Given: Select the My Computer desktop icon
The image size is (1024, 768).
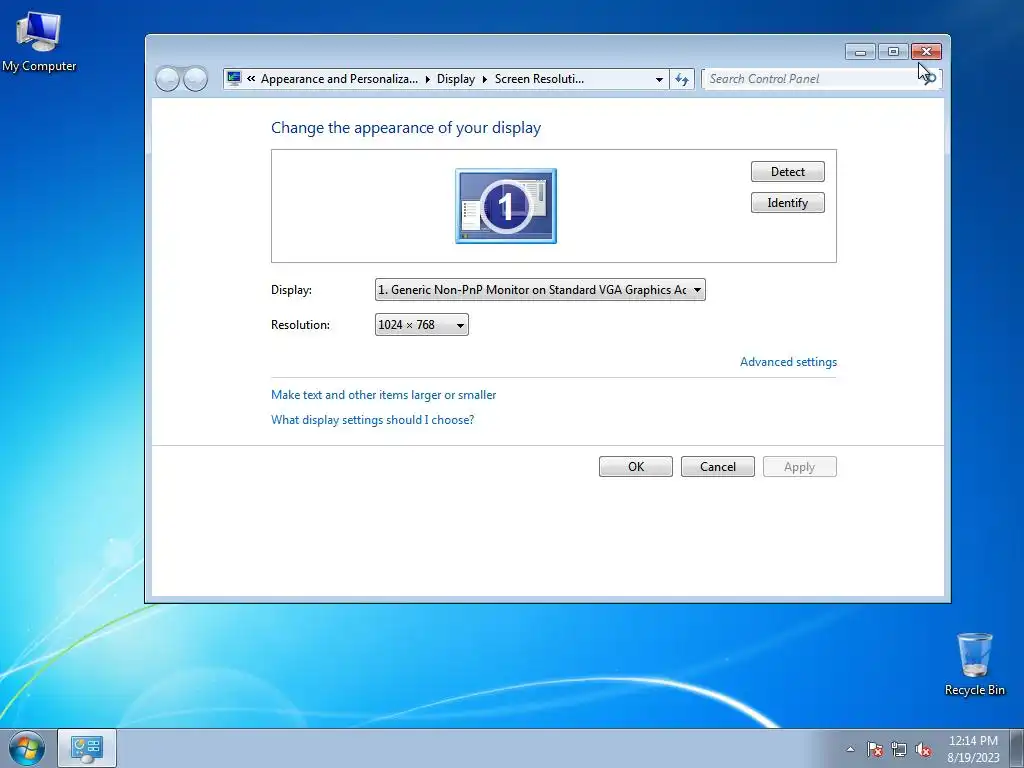Looking at the screenshot, I should pyautogui.click(x=39, y=42).
